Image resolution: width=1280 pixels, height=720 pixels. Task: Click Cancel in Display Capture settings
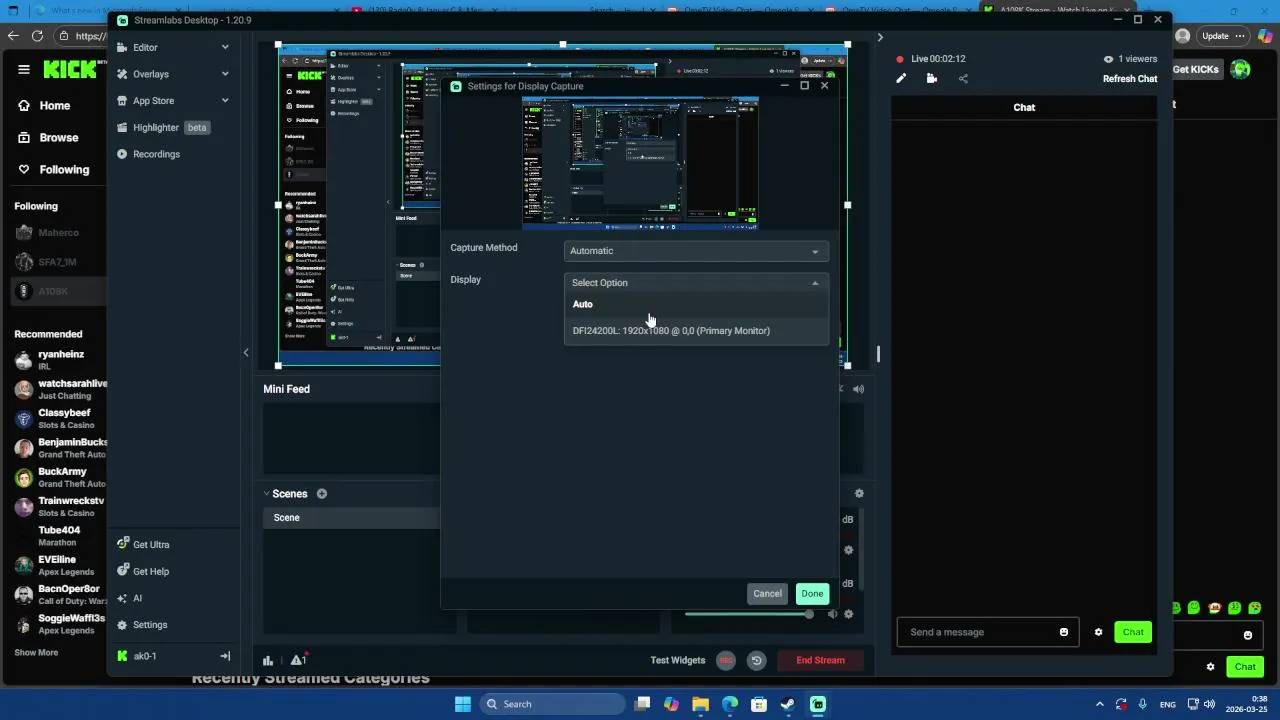click(x=767, y=594)
